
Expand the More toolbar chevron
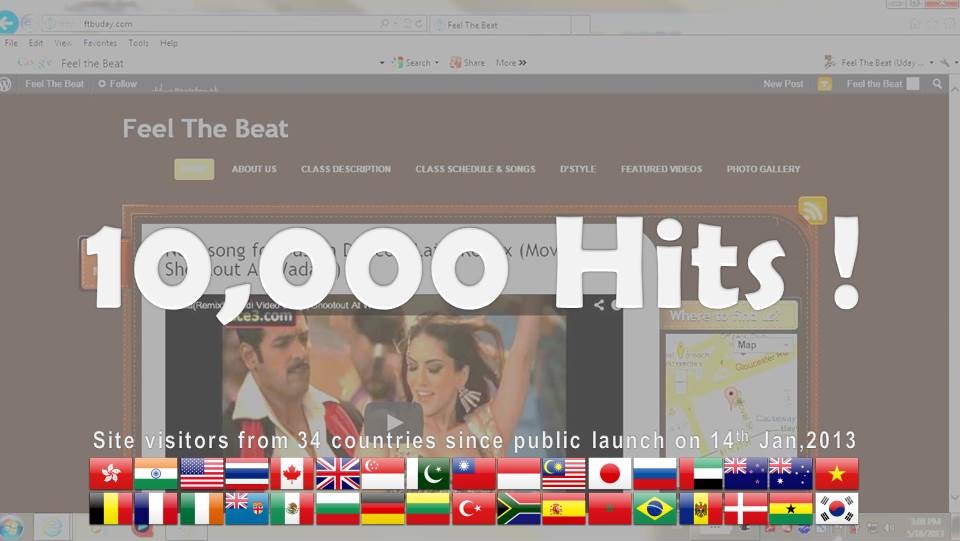click(x=511, y=62)
